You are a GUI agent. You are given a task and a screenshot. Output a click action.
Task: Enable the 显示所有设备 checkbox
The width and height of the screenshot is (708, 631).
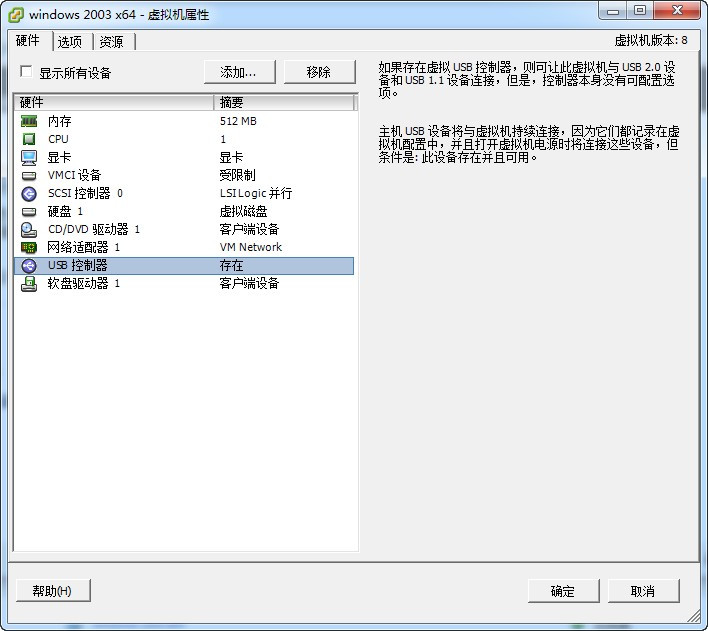[x=26, y=71]
